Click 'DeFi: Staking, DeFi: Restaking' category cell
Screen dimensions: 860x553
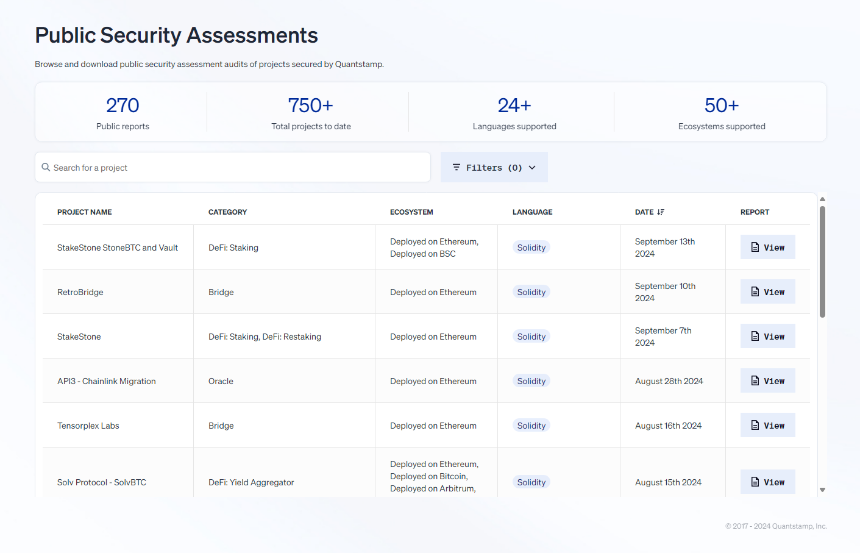264,336
